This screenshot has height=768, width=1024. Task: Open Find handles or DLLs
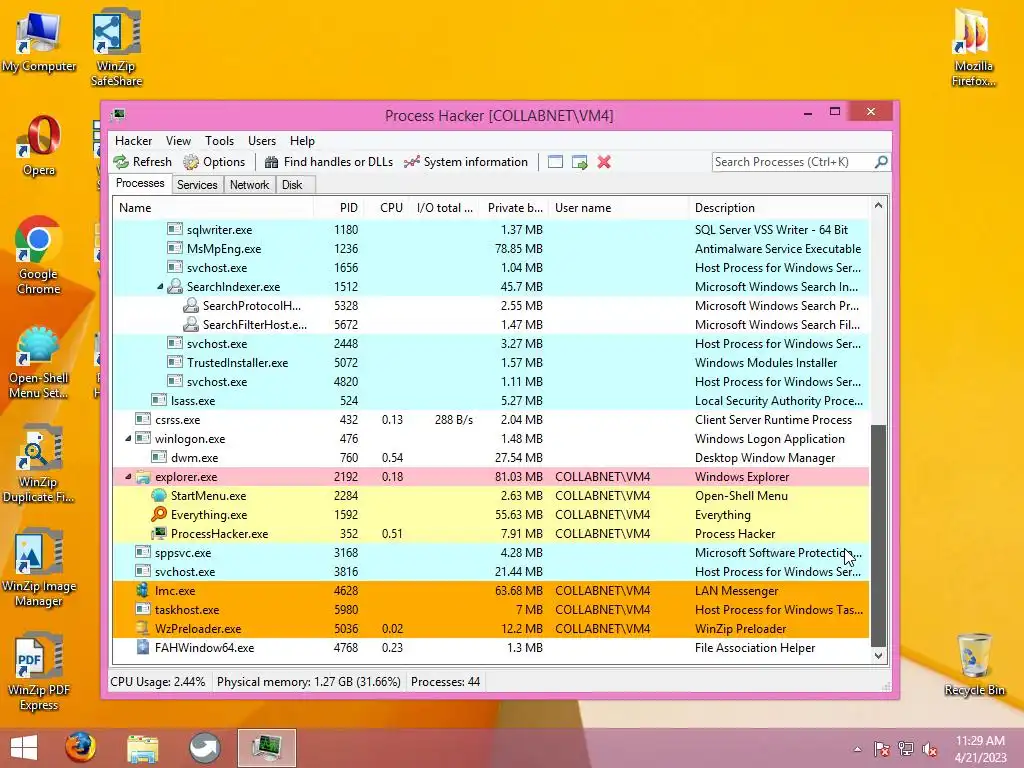[x=329, y=162]
